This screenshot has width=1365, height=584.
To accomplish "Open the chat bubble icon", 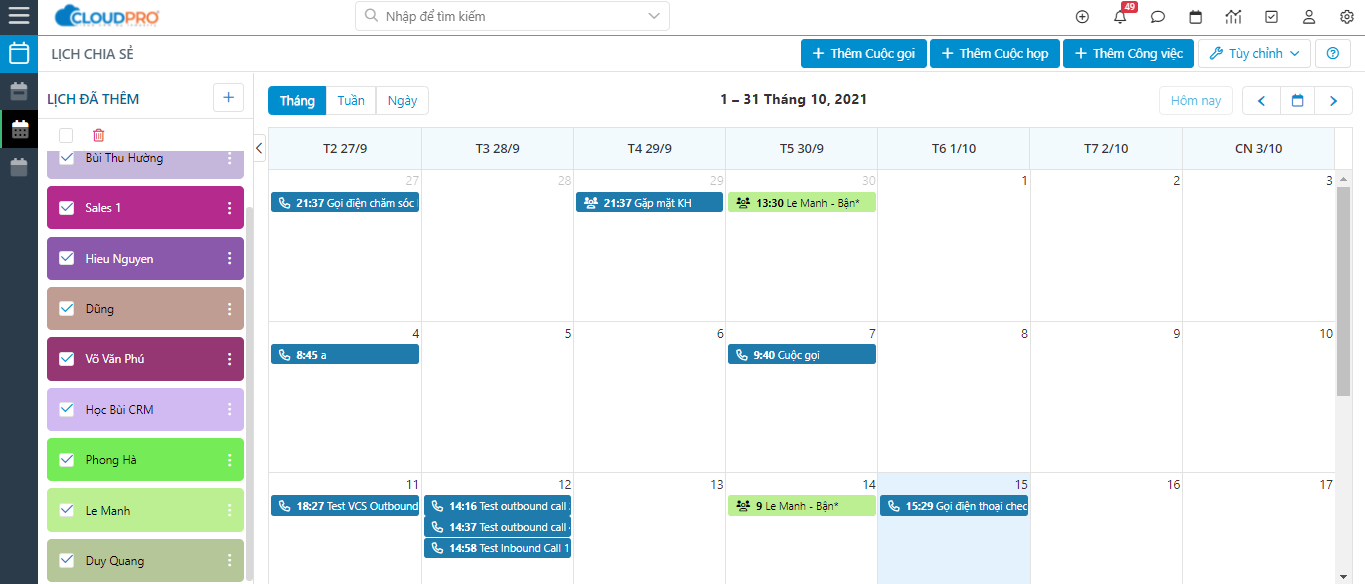I will (x=1158, y=17).
